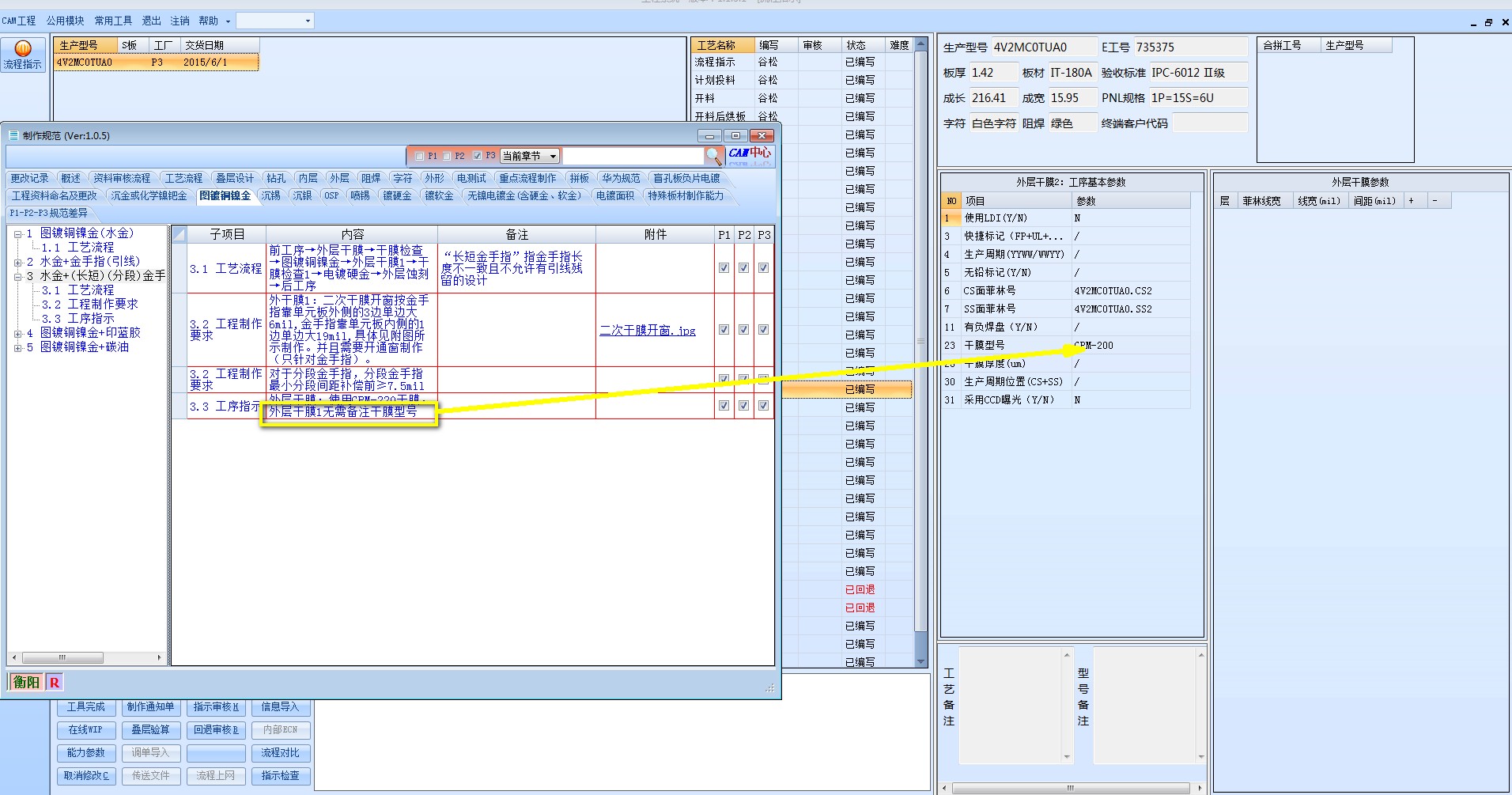This screenshot has height=795, width=1512.
Task: Expand tree node 5 图镀铜镍金+碳油
Action: pyautogui.click(x=17, y=348)
